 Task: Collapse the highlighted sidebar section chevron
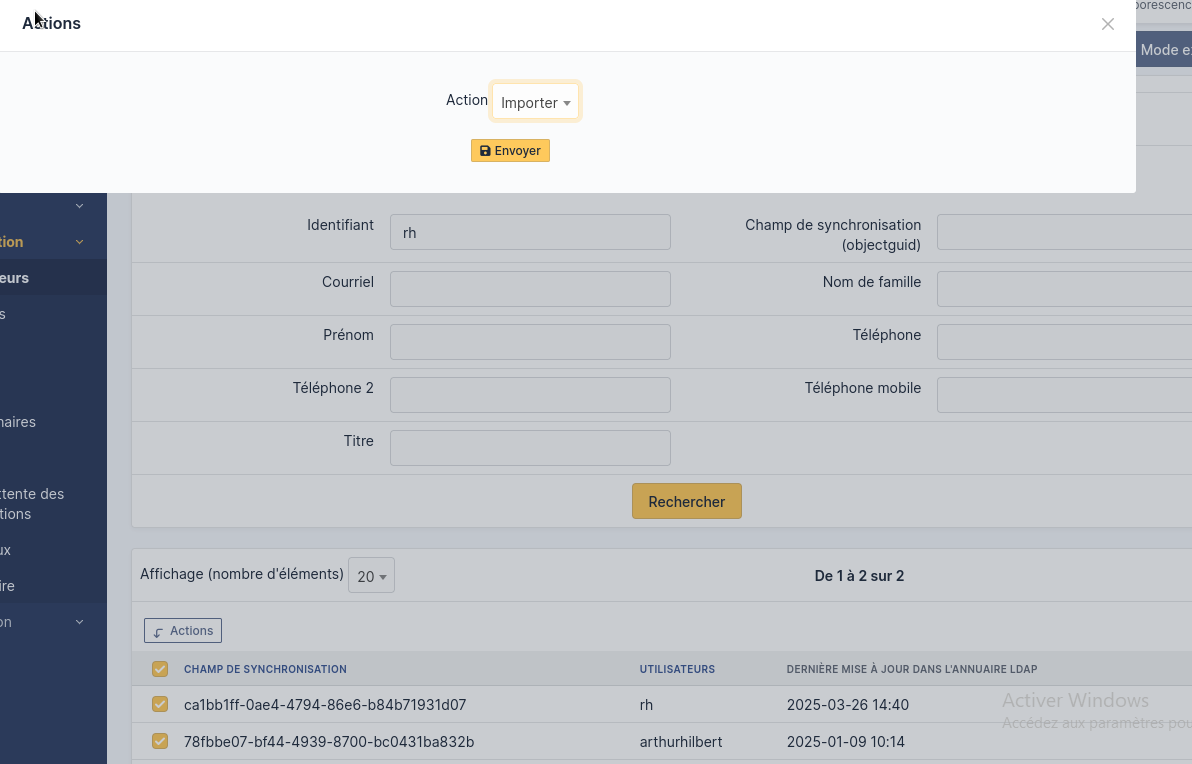(x=80, y=242)
